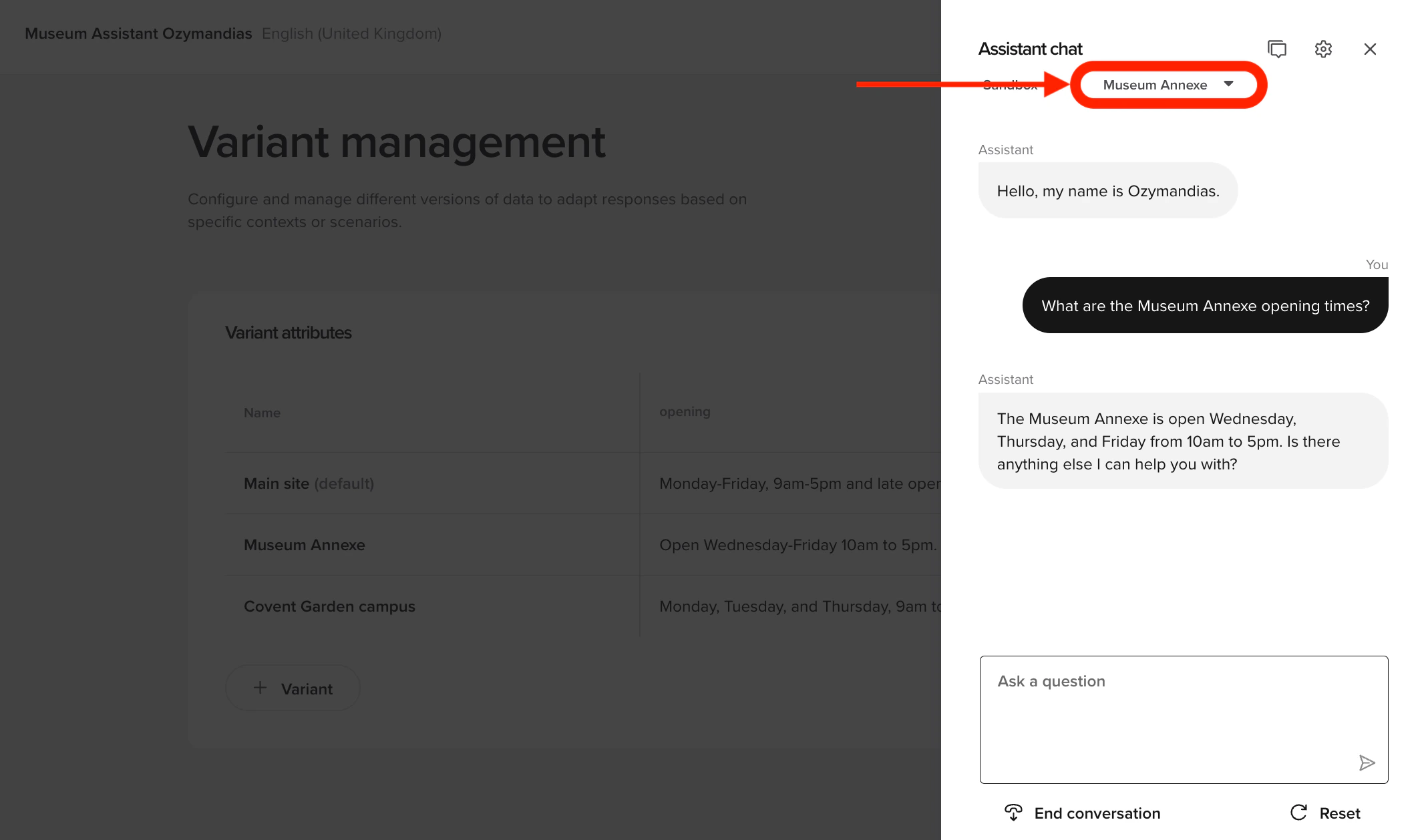
Task: Click the Name column header
Action: coord(262,413)
